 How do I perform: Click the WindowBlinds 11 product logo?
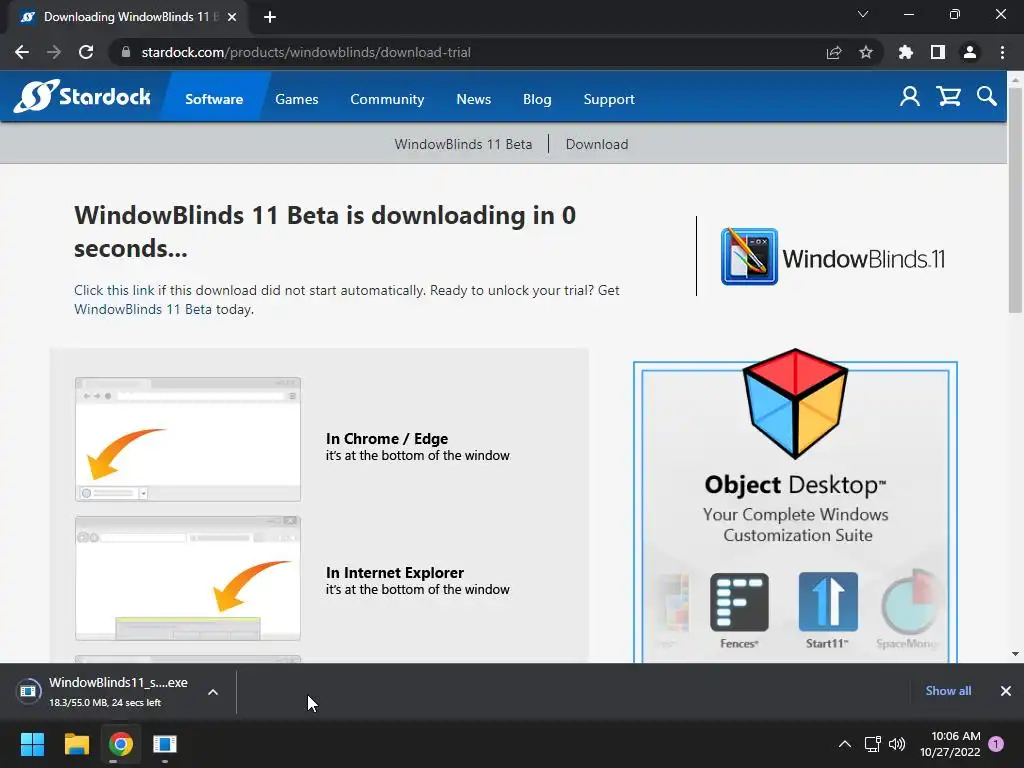[x=833, y=257]
